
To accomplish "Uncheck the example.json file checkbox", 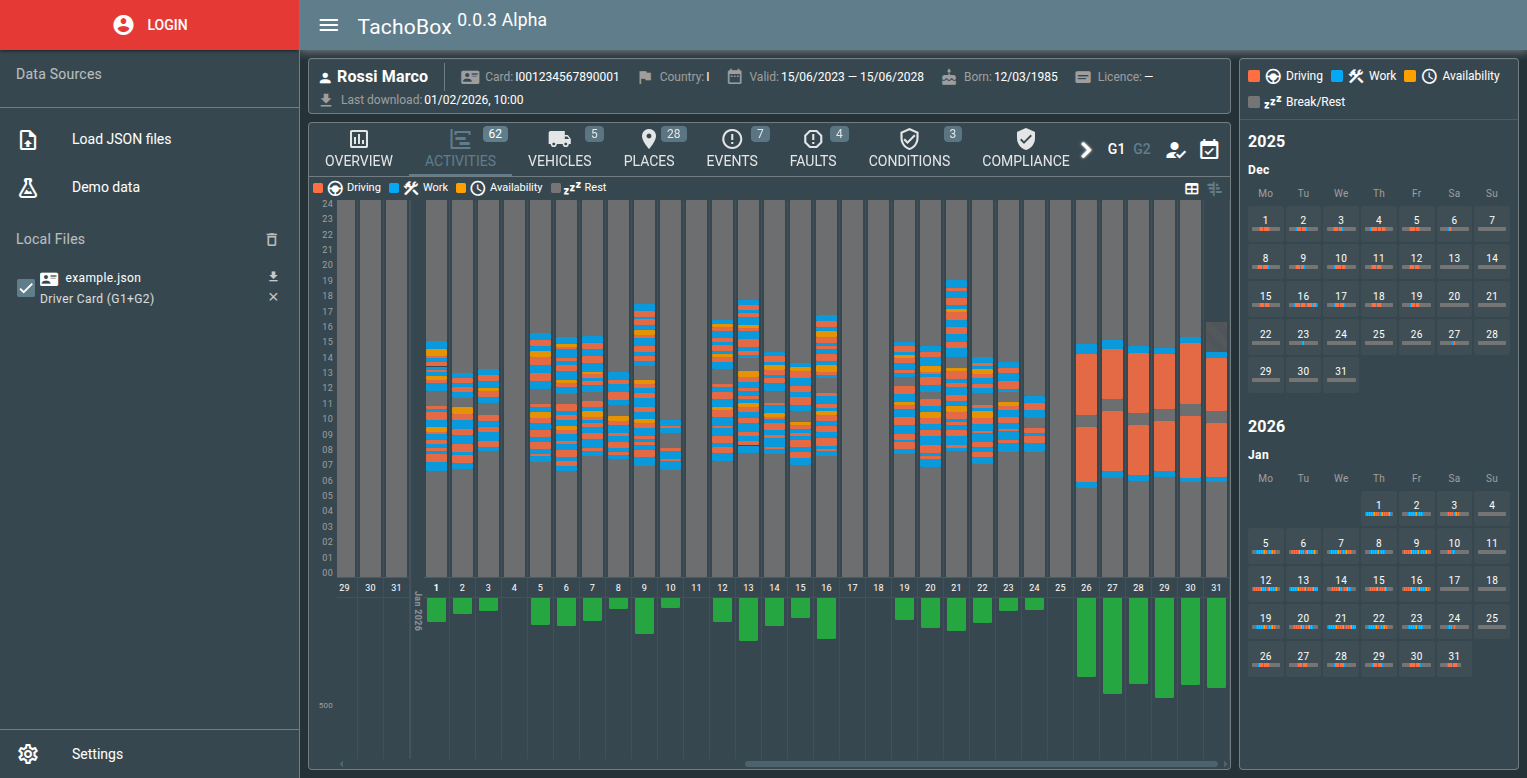I will [26, 288].
